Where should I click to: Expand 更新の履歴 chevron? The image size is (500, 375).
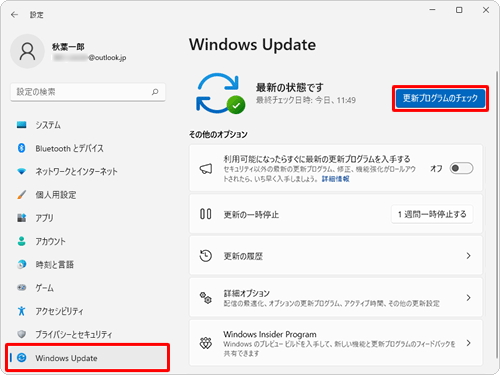pyautogui.click(x=468, y=256)
